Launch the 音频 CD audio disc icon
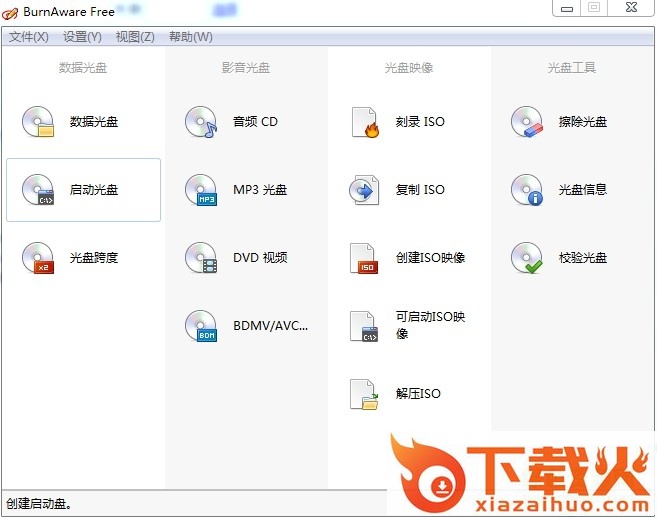The height and width of the screenshot is (517, 657). (201, 122)
